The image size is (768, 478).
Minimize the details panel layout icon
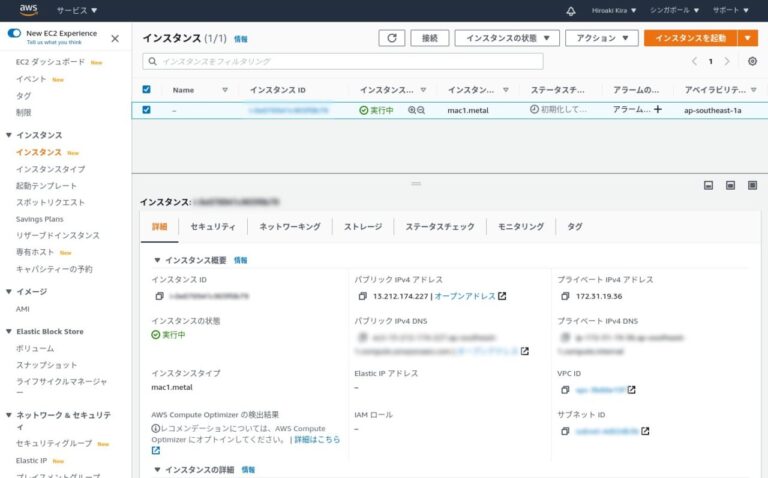[x=708, y=185]
